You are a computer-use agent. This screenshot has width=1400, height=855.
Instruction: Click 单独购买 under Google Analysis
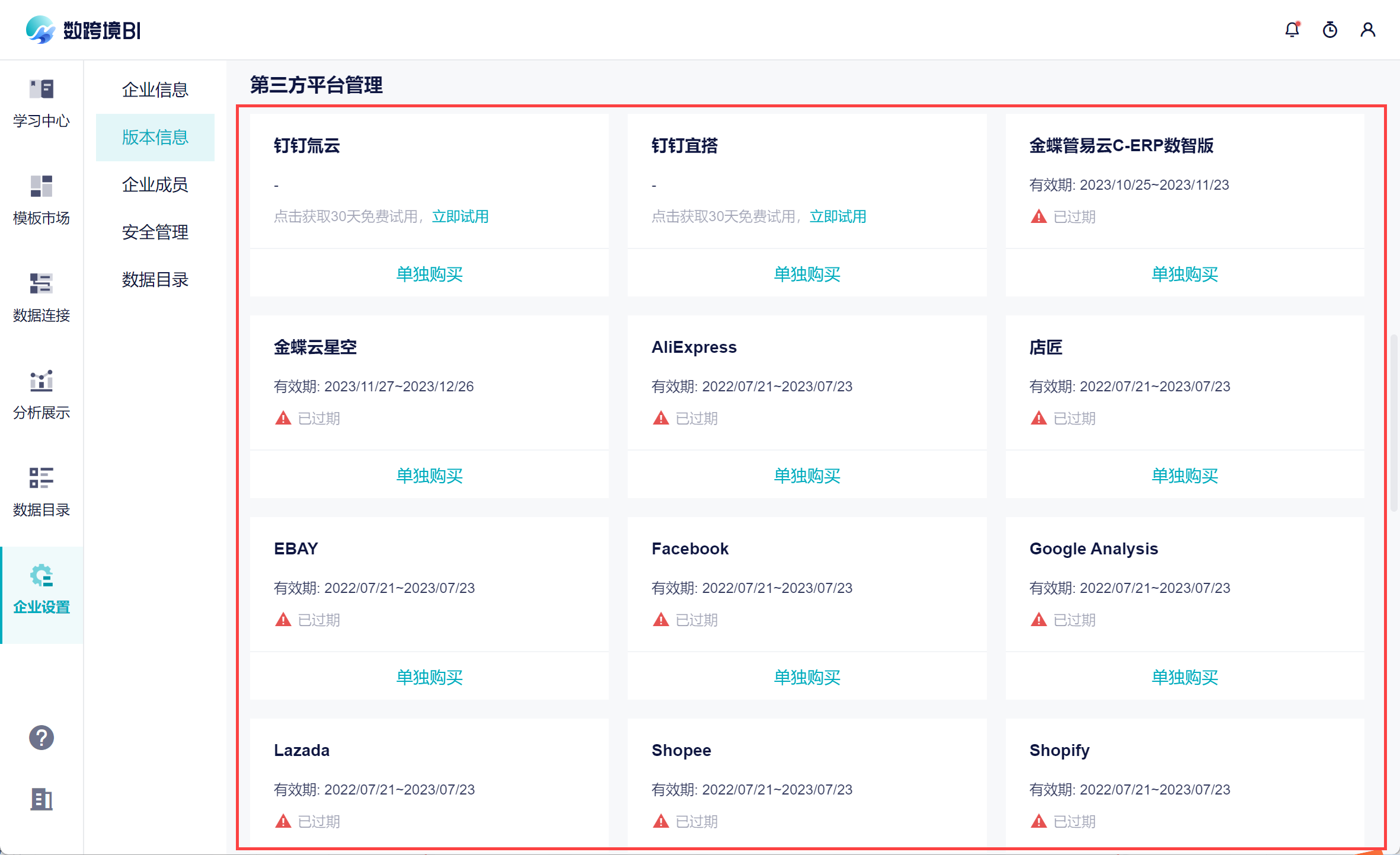pyautogui.click(x=1184, y=677)
